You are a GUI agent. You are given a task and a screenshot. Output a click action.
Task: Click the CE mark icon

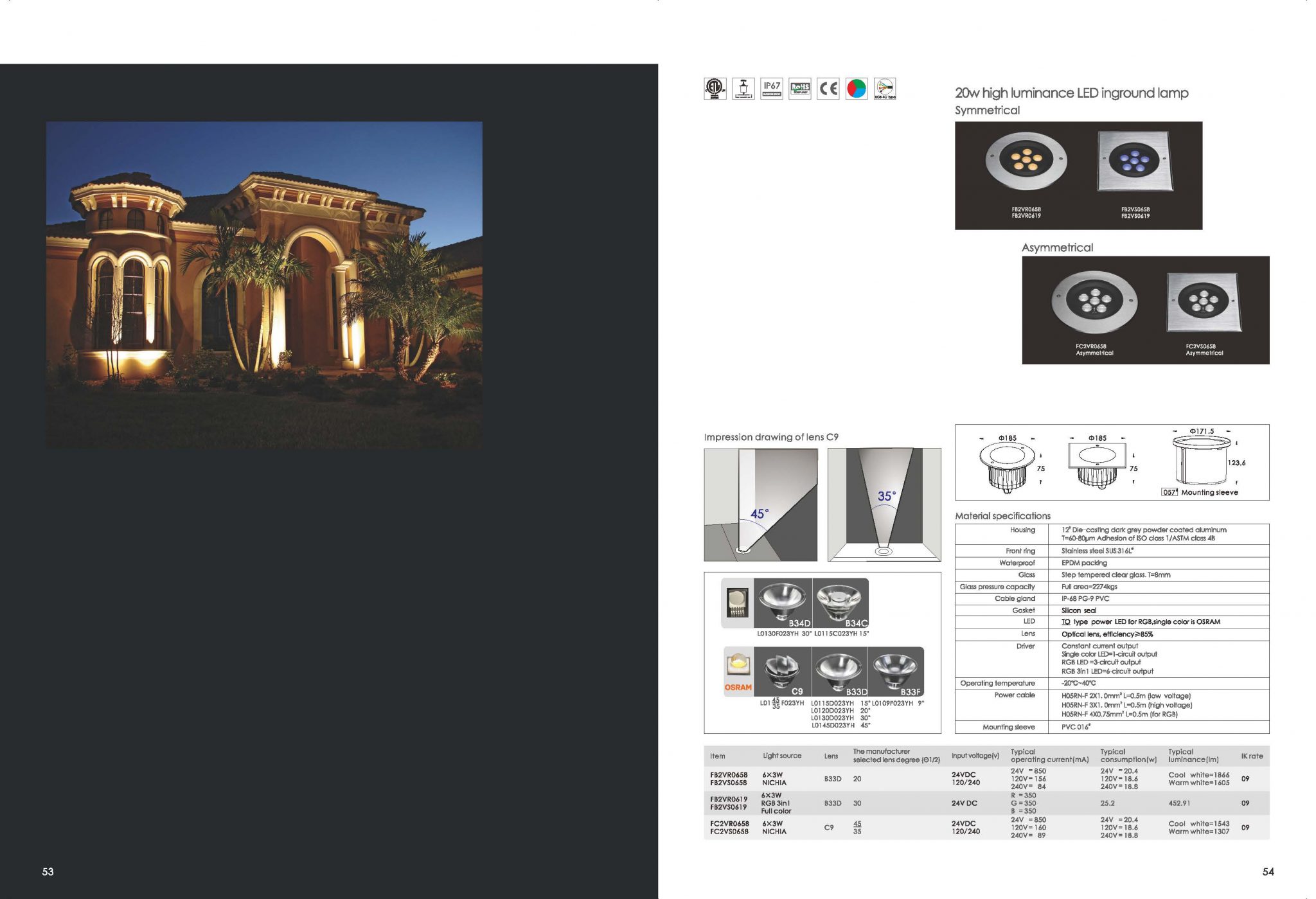point(828,89)
